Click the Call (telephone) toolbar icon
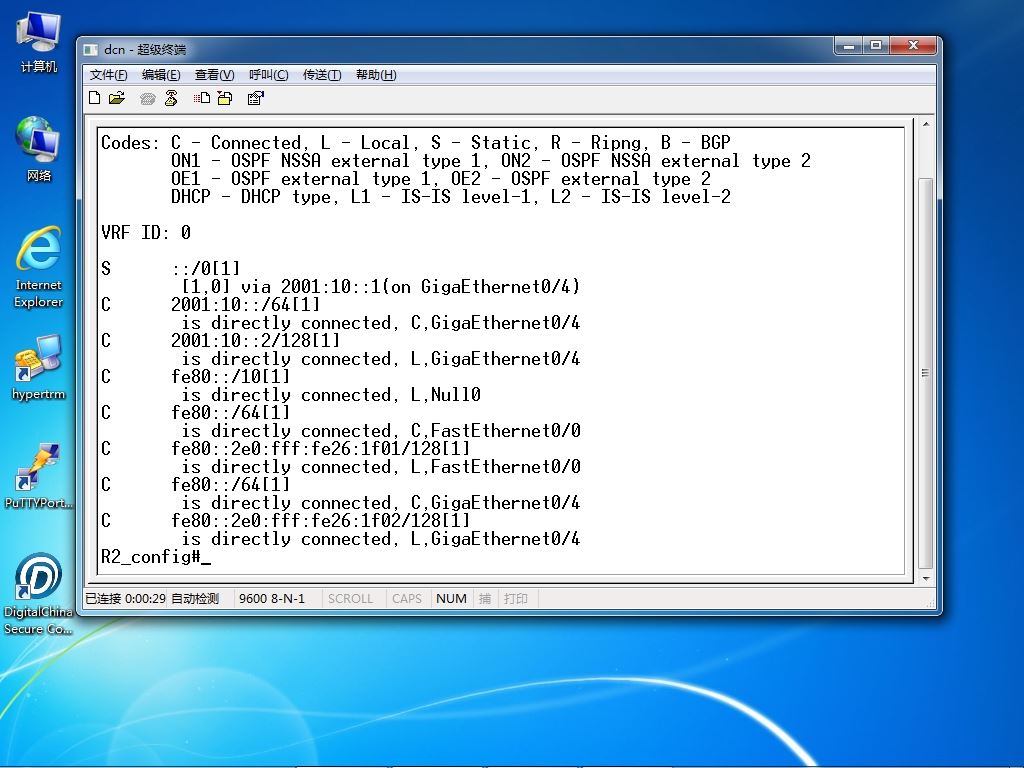The image size is (1024, 768). coord(148,99)
